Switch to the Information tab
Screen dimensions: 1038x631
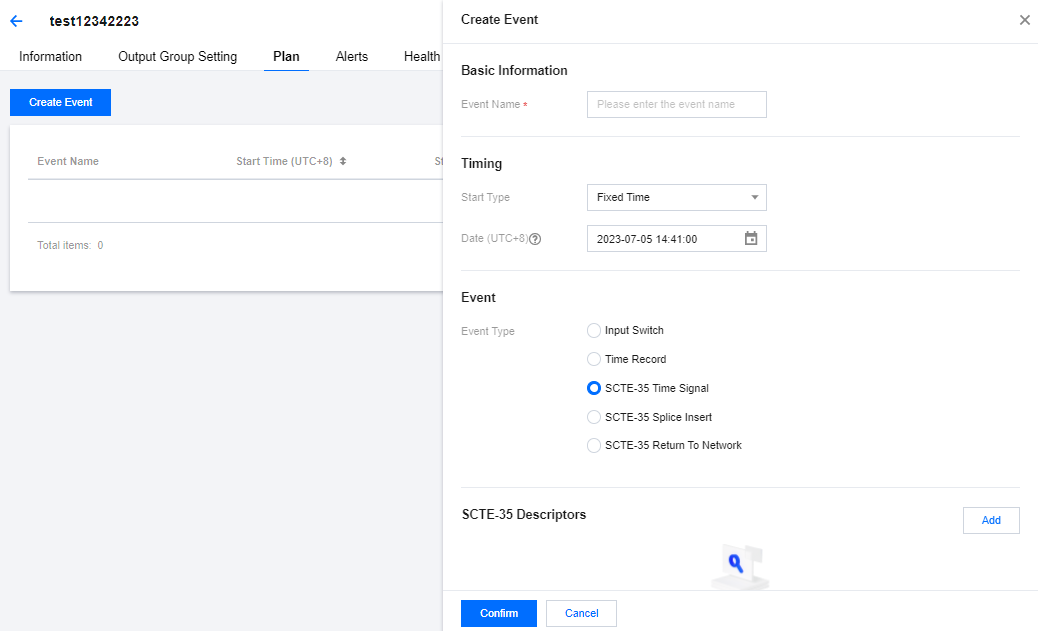tap(50, 57)
